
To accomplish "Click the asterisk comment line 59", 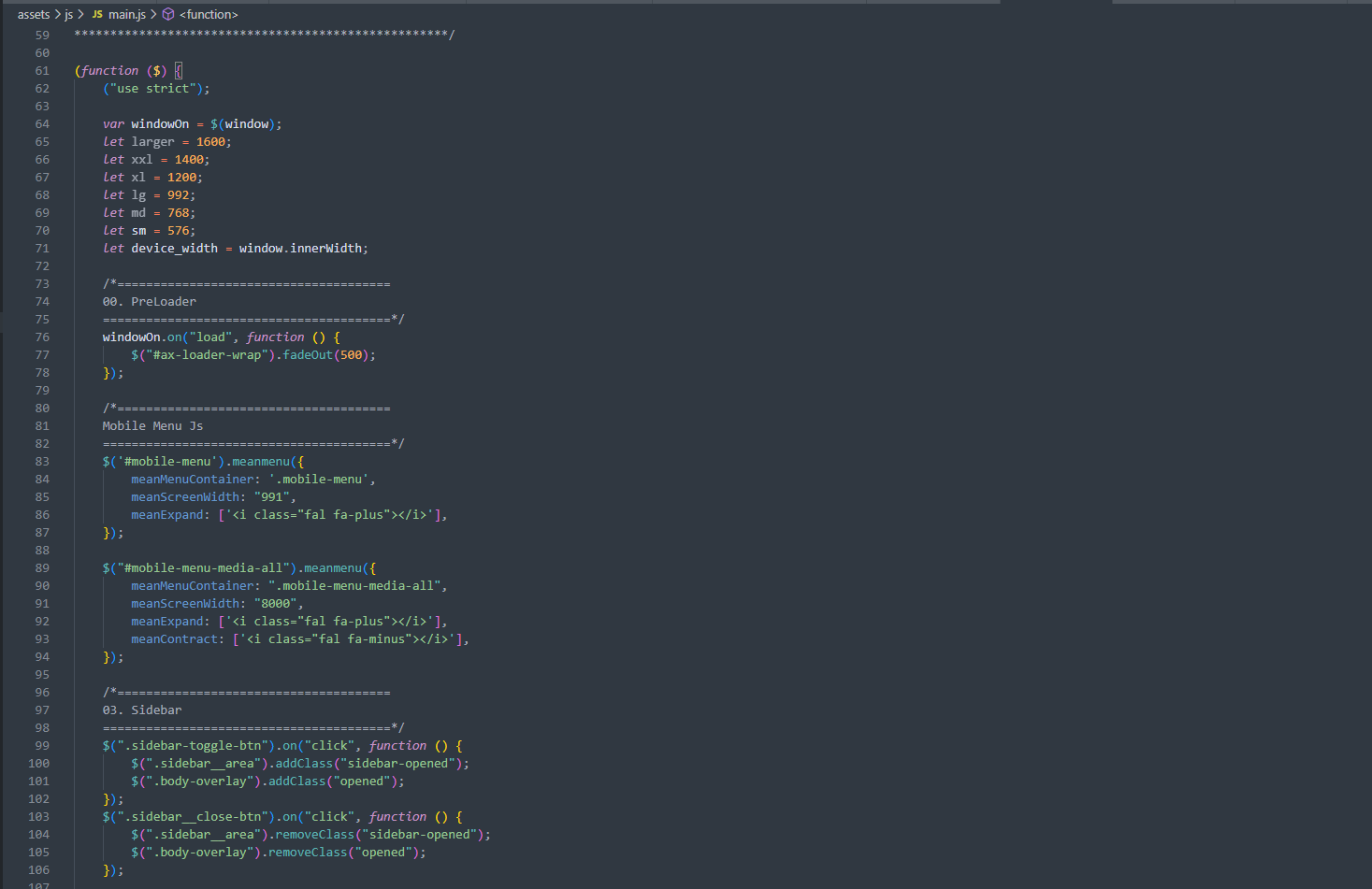I will click(265, 36).
